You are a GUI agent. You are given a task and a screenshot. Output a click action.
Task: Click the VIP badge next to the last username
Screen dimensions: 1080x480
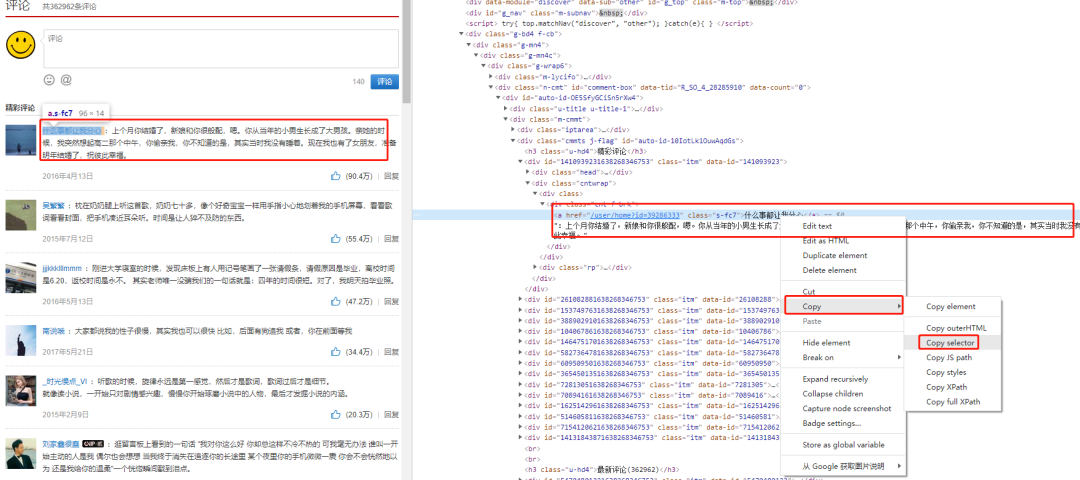click(x=93, y=444)
